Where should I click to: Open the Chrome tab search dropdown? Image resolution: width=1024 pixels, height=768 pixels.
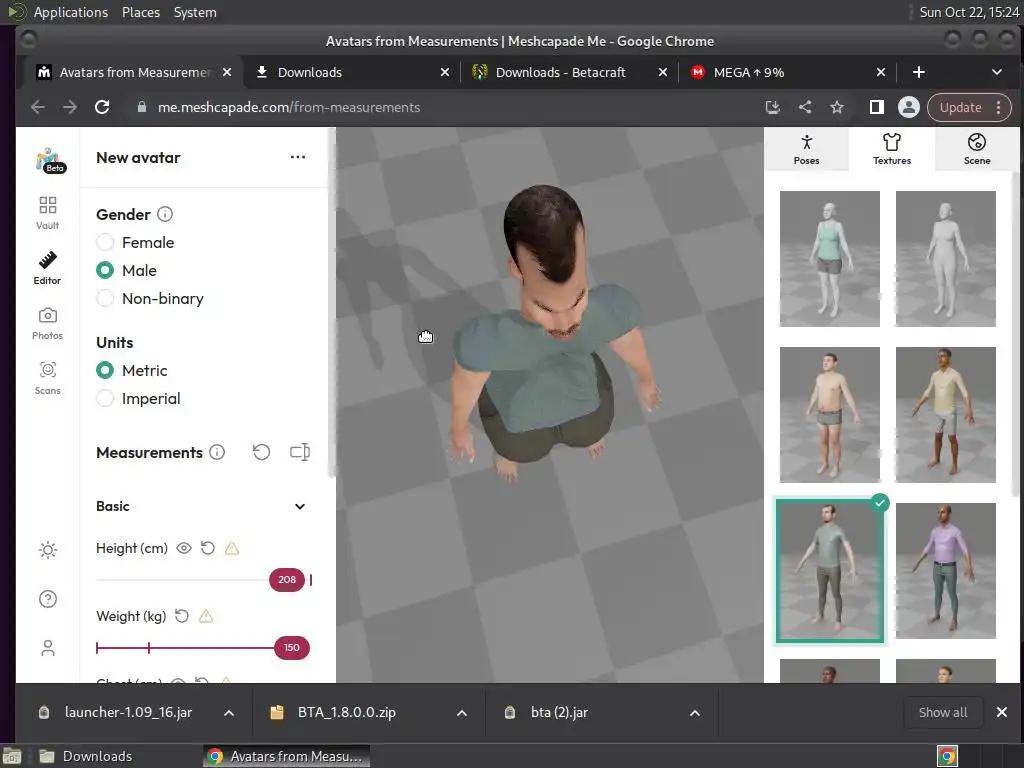(997, 72)
